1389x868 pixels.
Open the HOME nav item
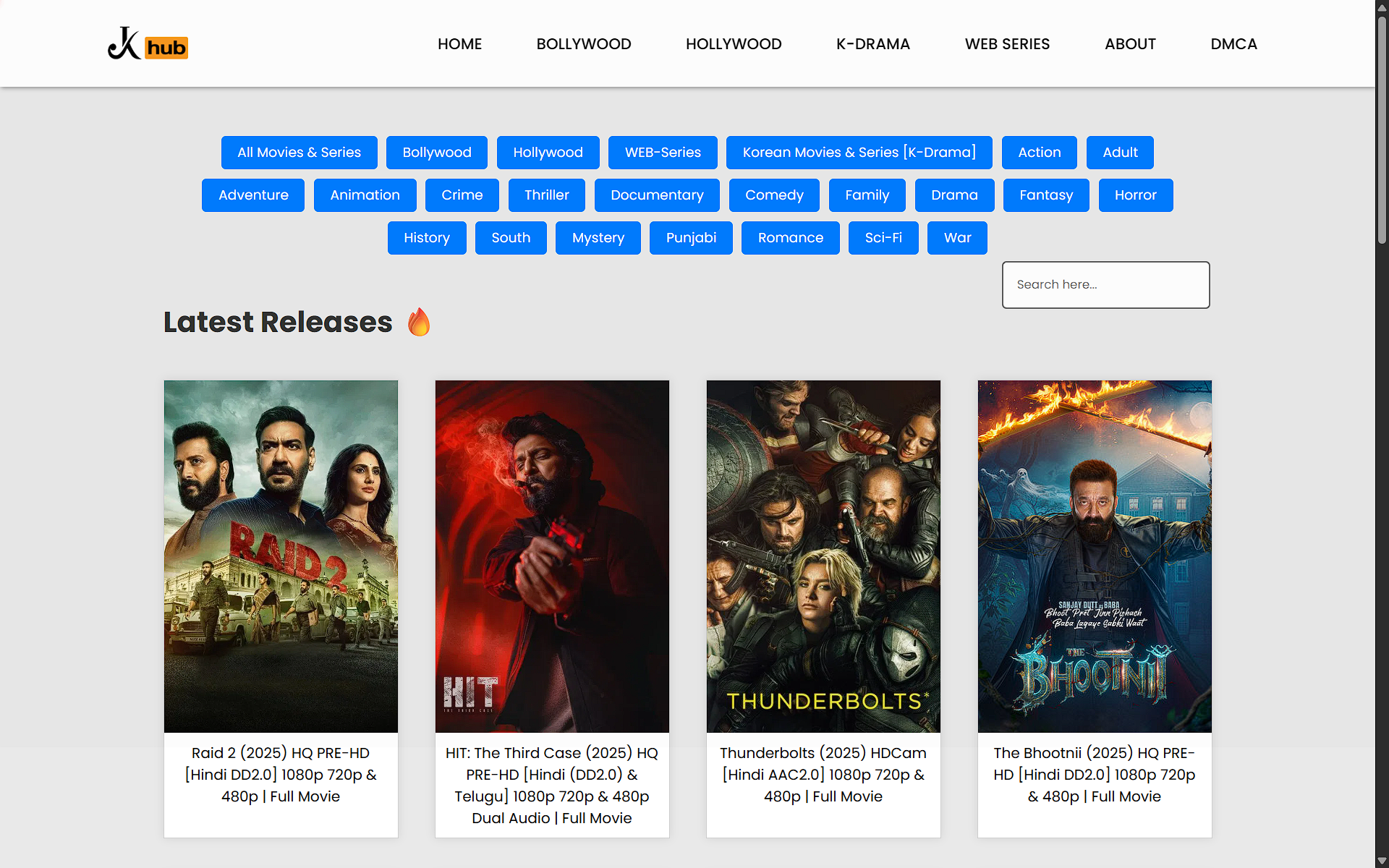[459, 44]
